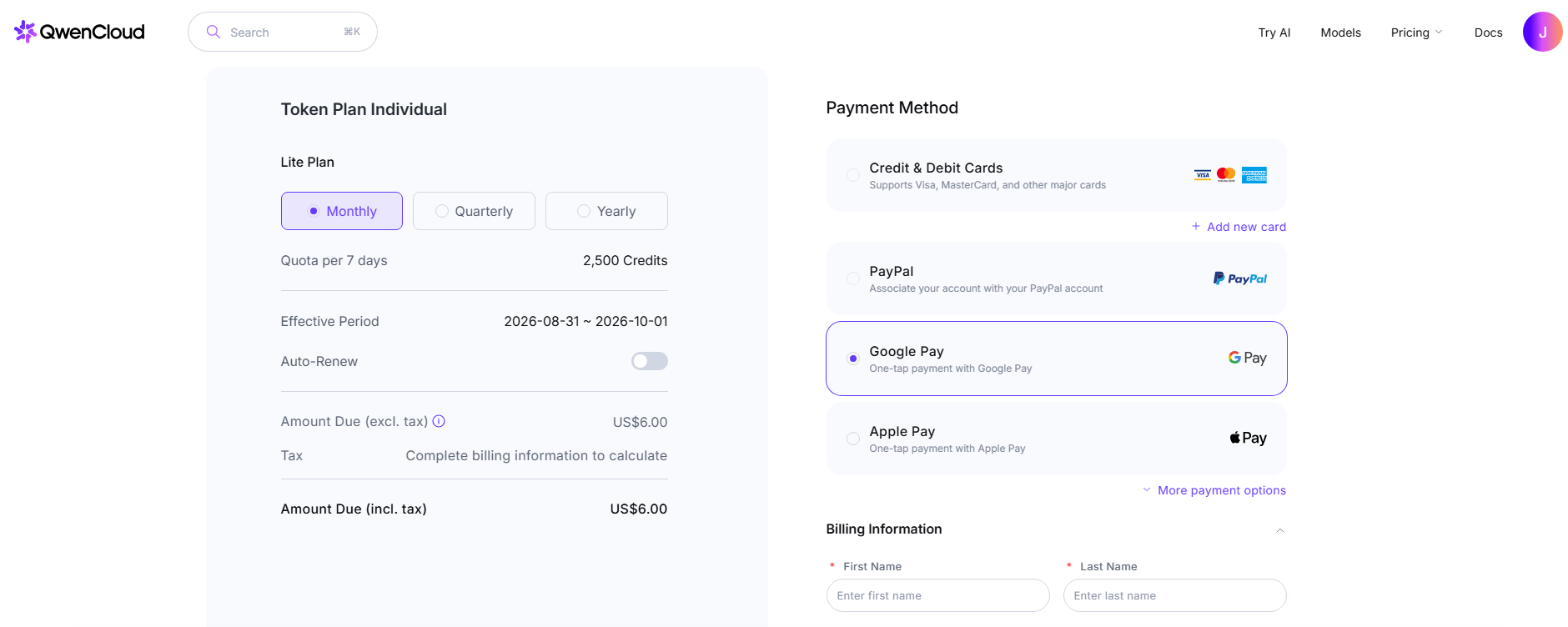The image size is (1568, 627).
Task: Click the Google Pay logo
Action: [1247, 358]
